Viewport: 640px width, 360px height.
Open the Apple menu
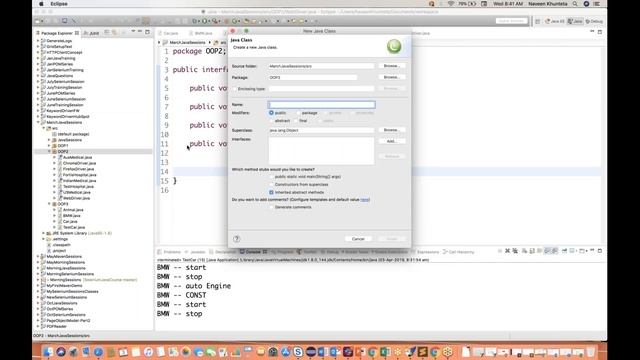point(41,4)
